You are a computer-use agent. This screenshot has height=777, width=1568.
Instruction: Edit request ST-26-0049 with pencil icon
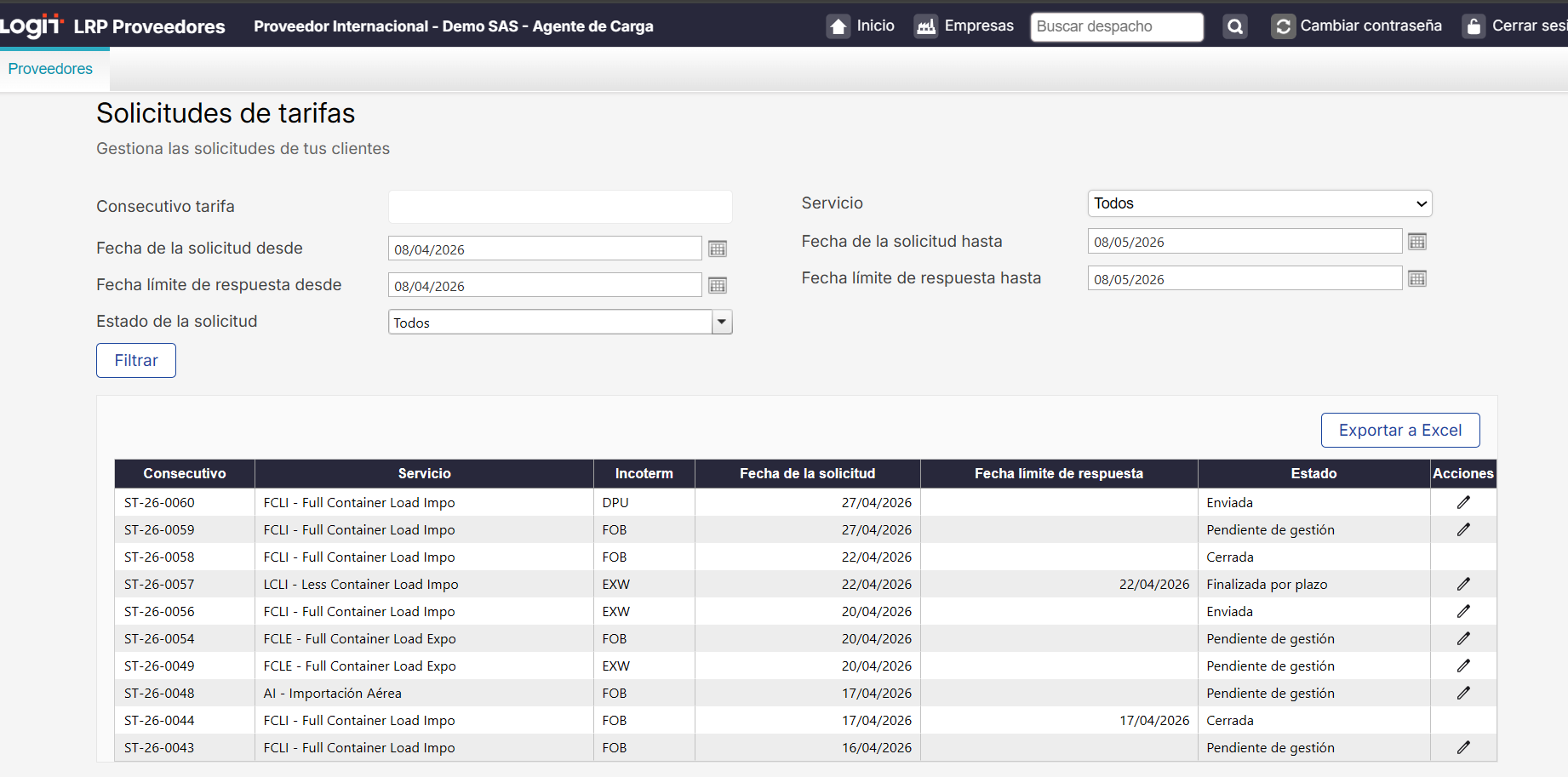coord(1463,666)
